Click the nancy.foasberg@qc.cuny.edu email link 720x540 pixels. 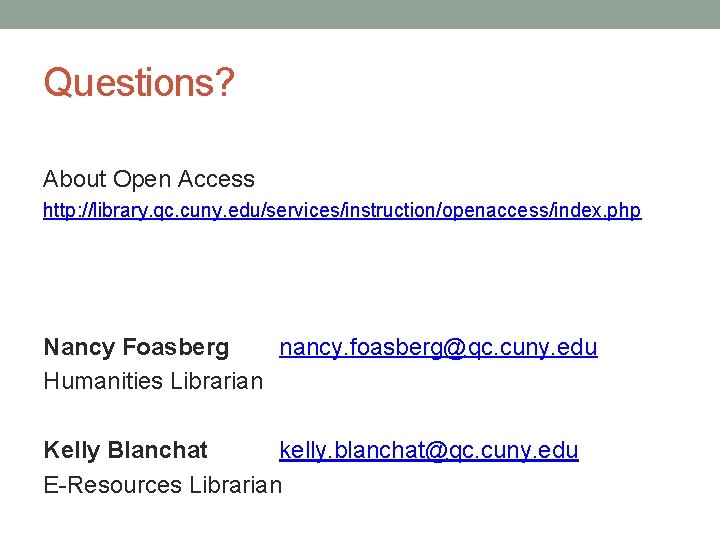tap(438, 348)
